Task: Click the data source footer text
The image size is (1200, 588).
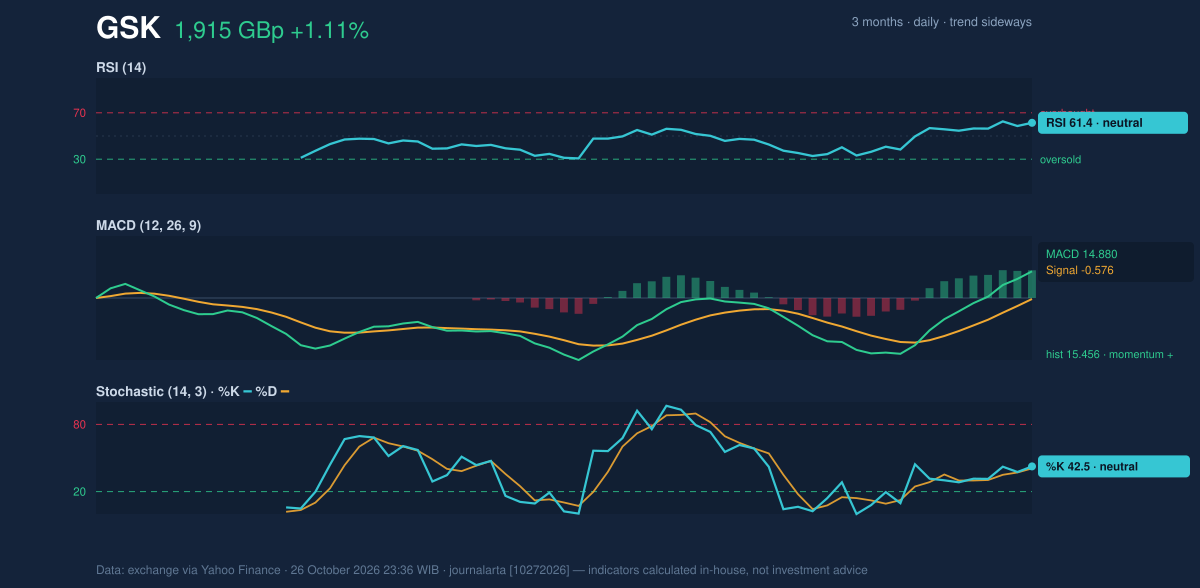Action: pyautogui.click(x=482, y=570)
